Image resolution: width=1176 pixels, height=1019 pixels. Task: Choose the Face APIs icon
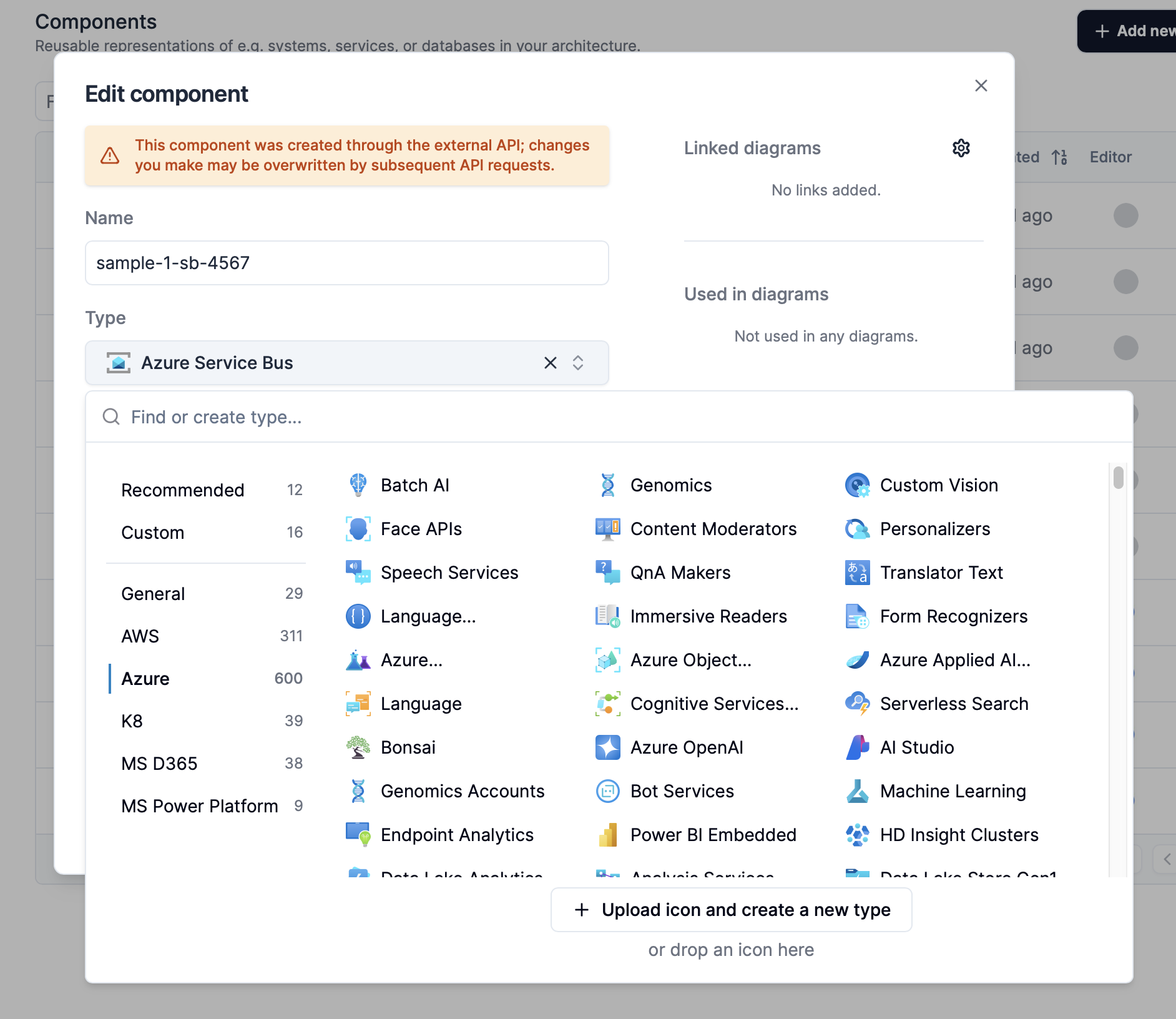point(358,529)
